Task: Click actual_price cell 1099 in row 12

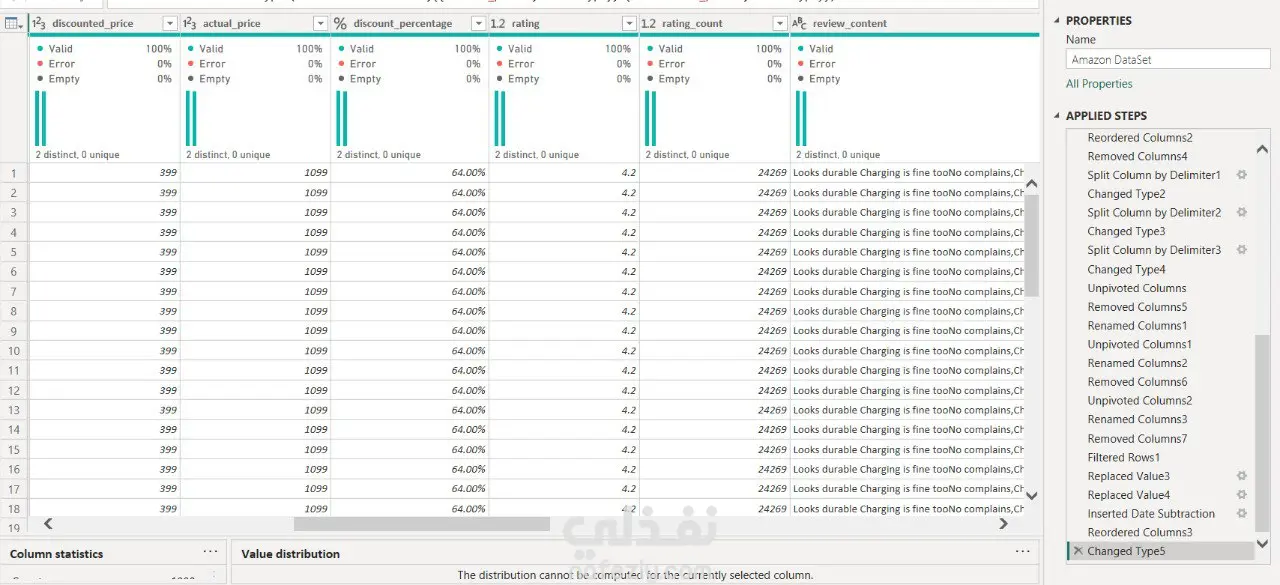Action: click(255, 390)
